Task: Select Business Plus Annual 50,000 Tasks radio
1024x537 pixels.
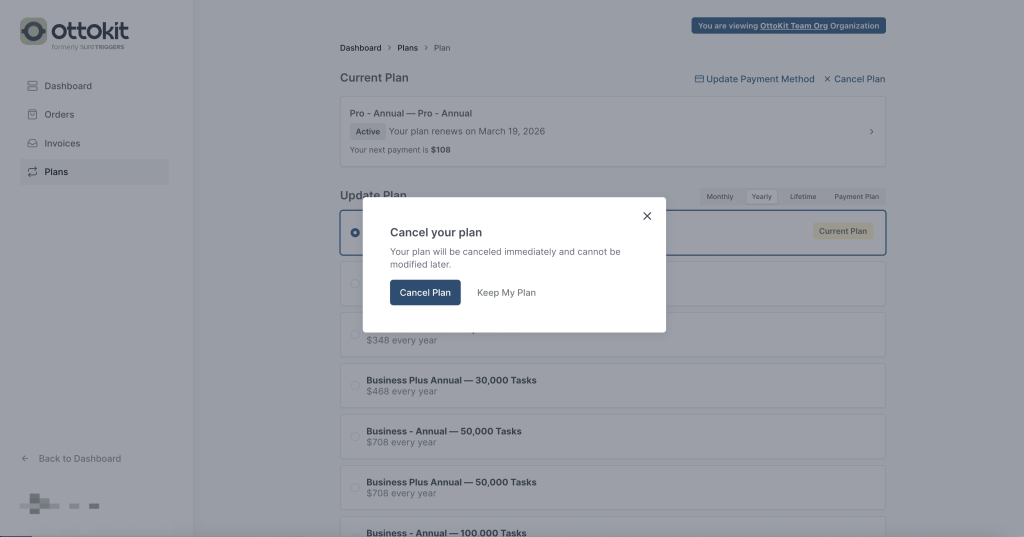Action: (355, 487)
